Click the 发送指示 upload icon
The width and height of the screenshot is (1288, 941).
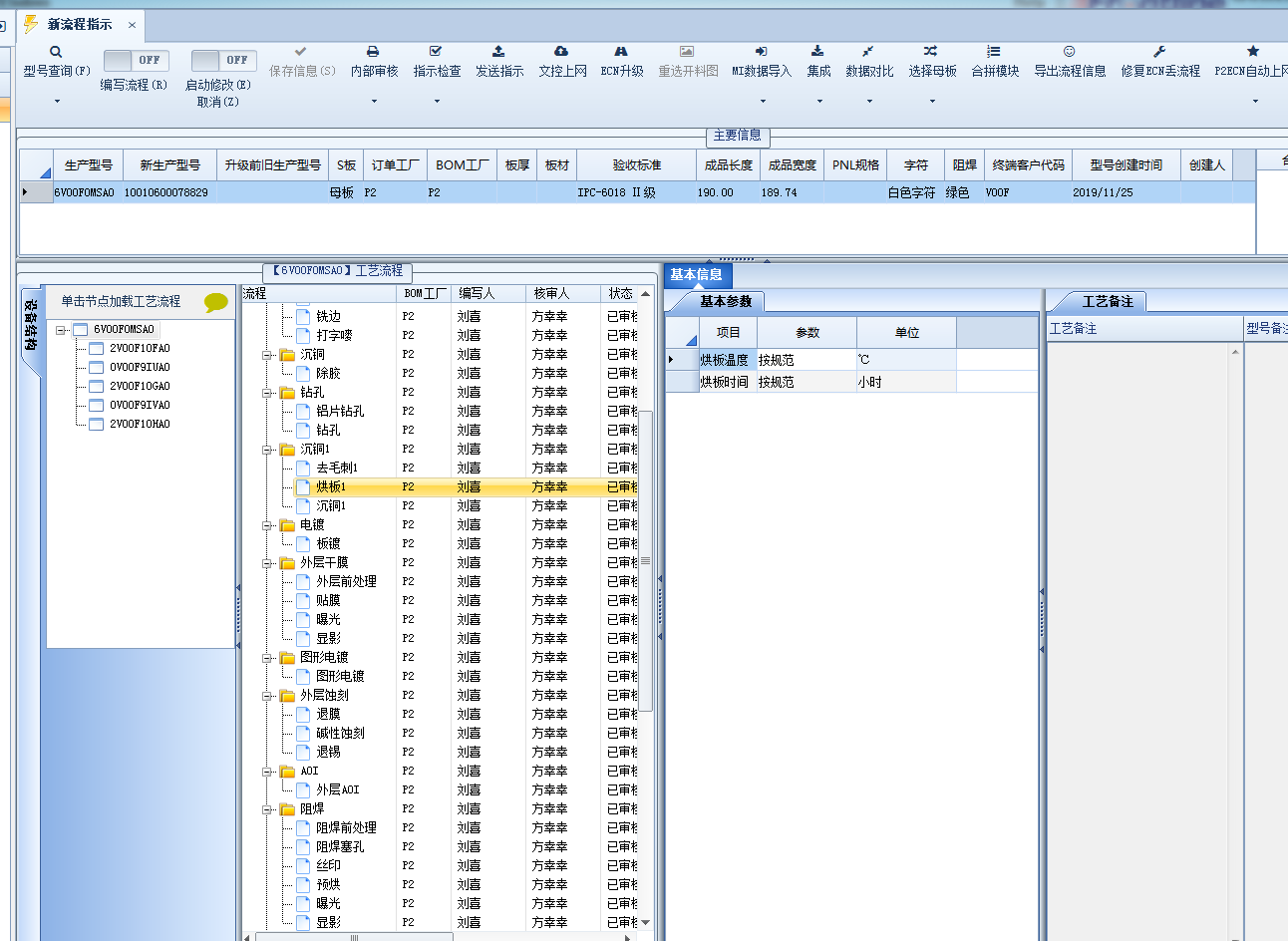(x=498, y=51)
